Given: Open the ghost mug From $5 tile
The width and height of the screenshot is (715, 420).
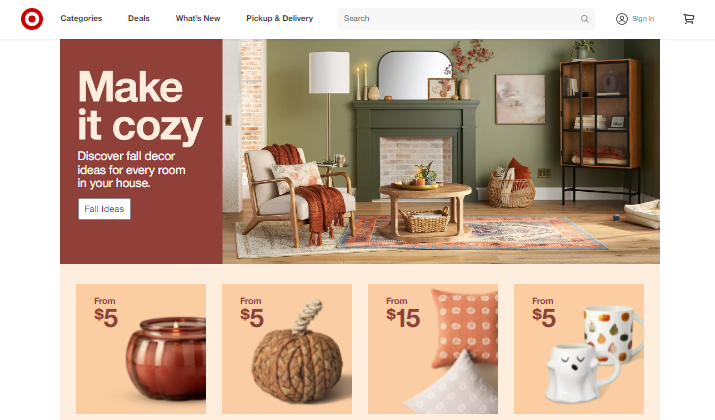Looking at the screenshot, I should [579, 349].
